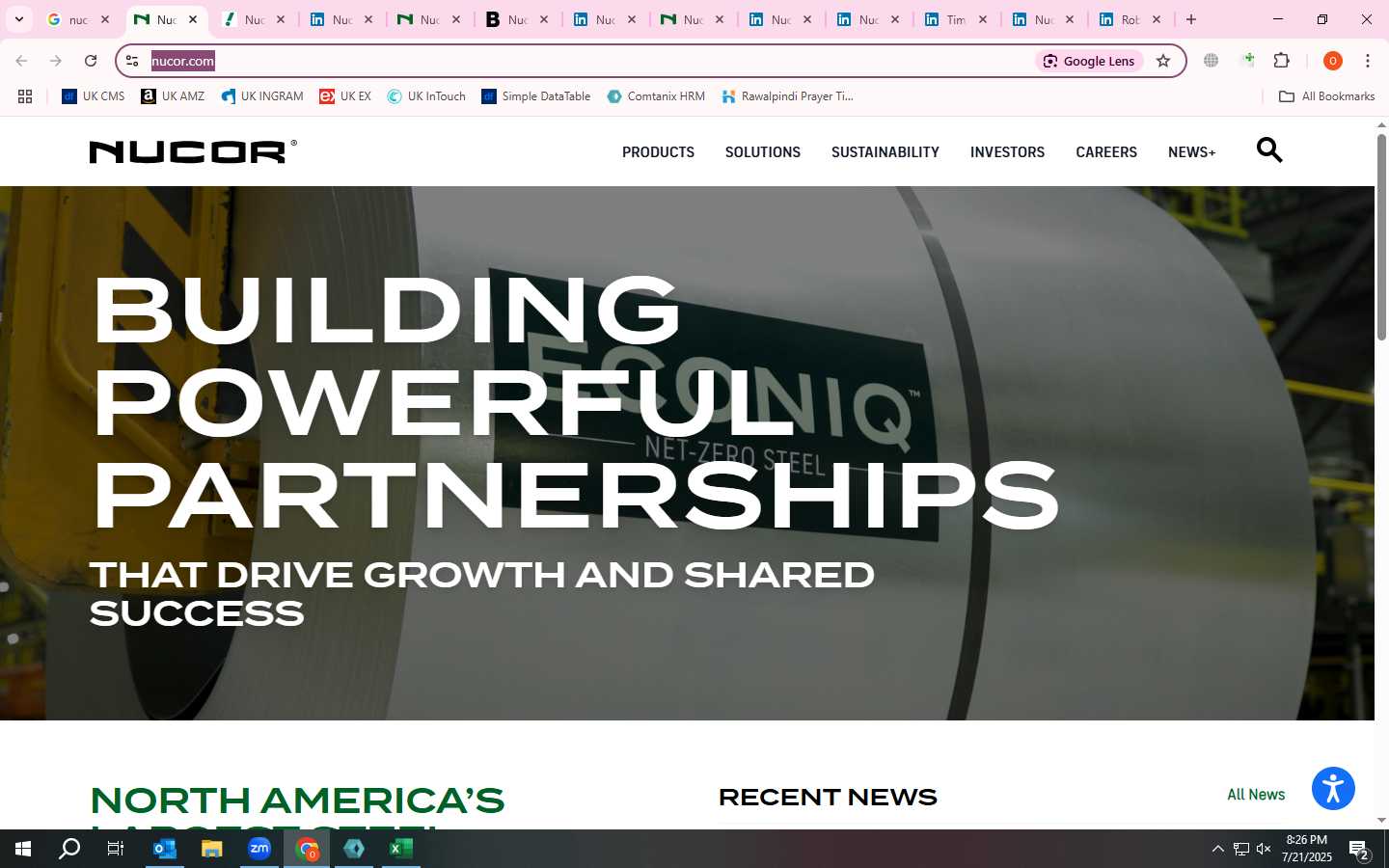1389x868 pixels.
Task: Open the Simple DataTable bookmark
Action: click(536, 96)
